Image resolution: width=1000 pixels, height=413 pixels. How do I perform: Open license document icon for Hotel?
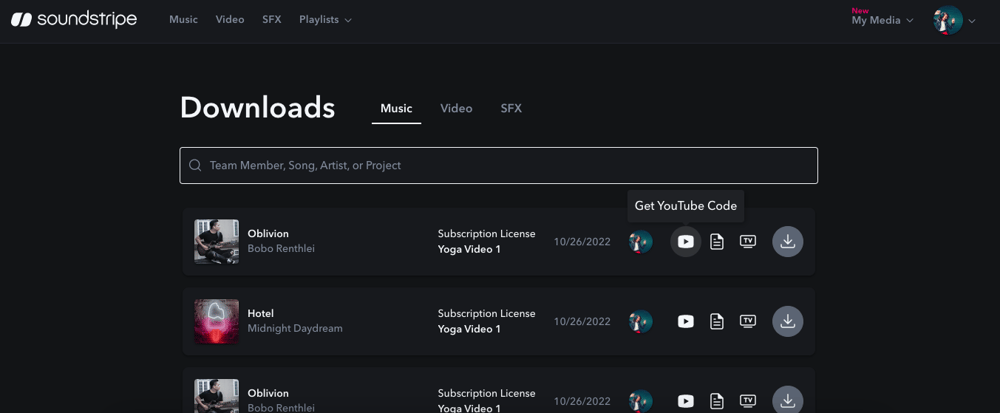pyautogui.click(x=717, y=322)
